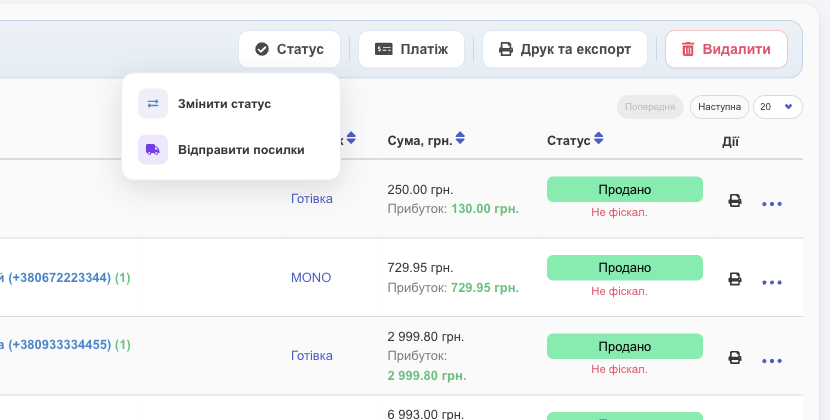Viewport: 830px width, 420px height.
Task: Click Не фіскал. under 729.95 грн. order
Action: pos(619,291)
